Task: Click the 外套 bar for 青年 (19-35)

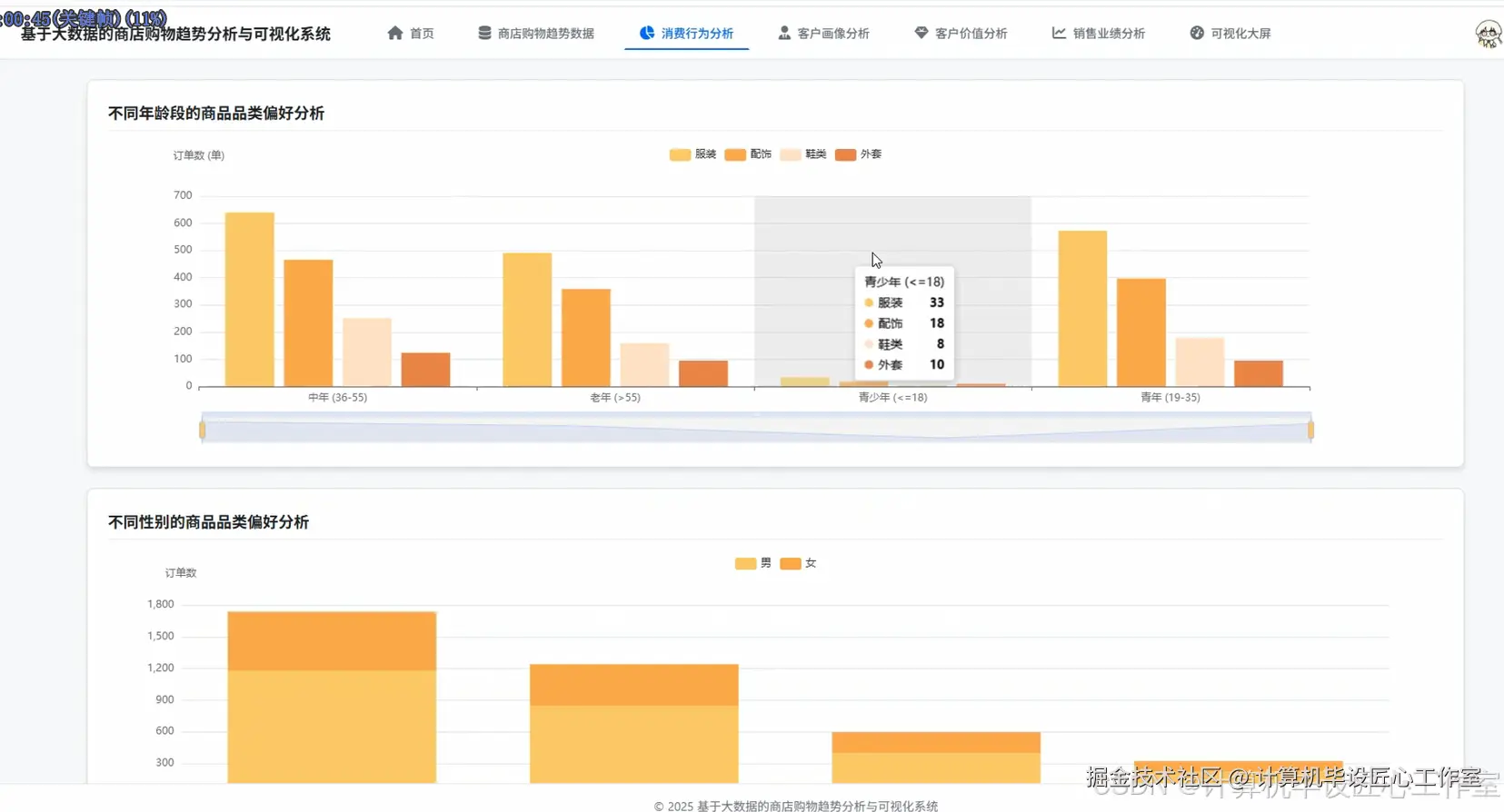Action: 1259,373
